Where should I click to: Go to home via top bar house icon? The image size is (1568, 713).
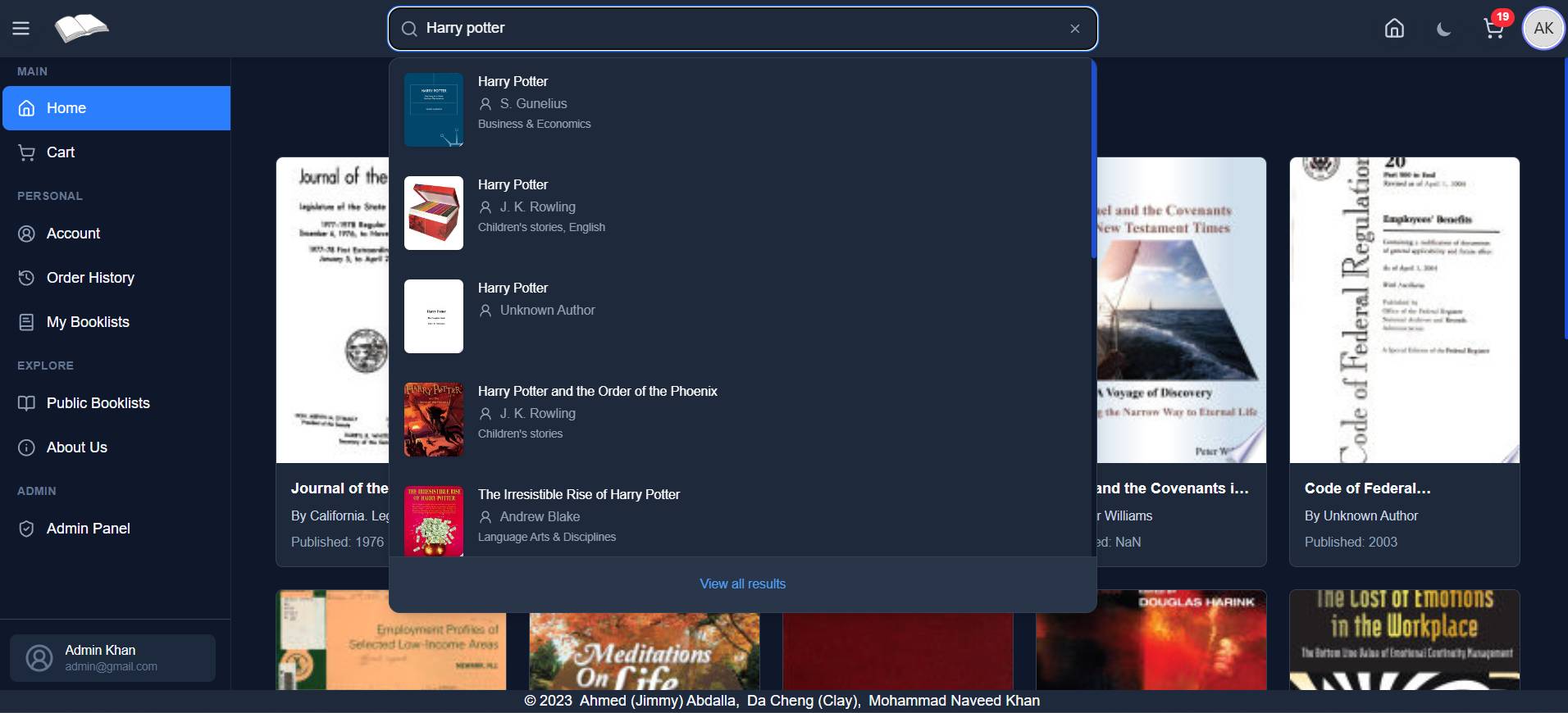click(1394, 29)
